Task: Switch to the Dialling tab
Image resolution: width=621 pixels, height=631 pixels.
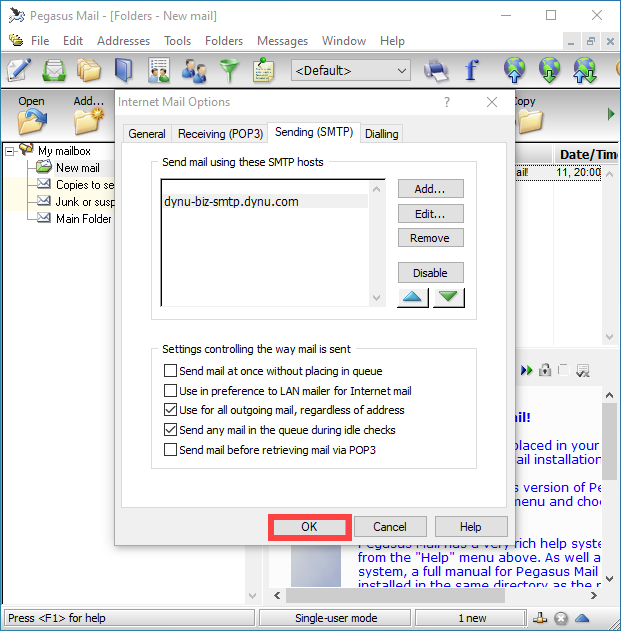Action: point(382,134)
